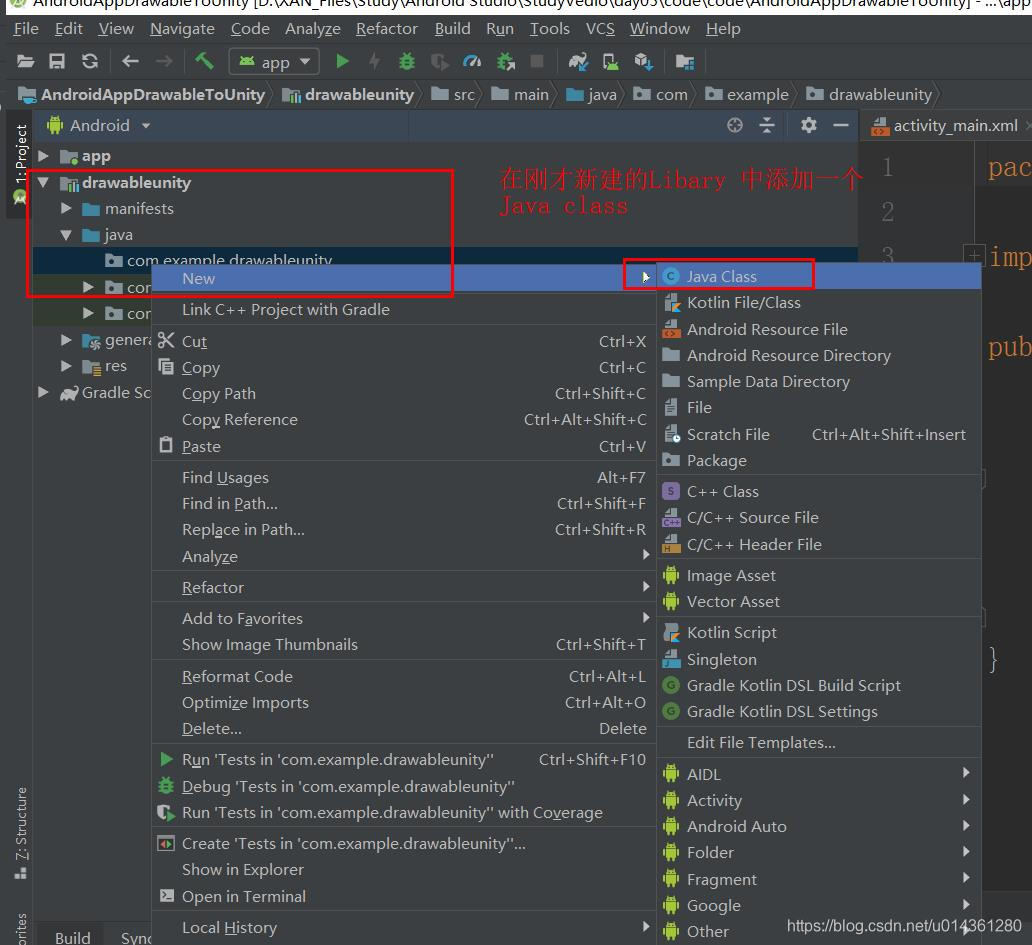Expand the app module tree node
Viewport: 1032px width, 945px height.
43,156
